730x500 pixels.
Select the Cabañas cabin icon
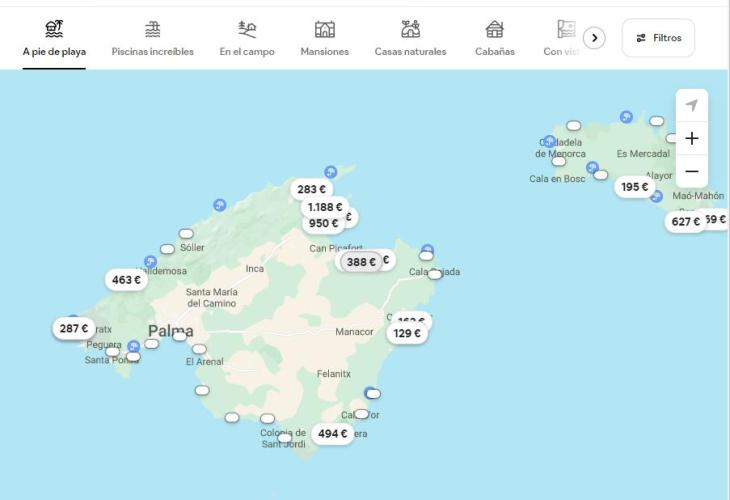pyautogui.click(x=494, y=29)
